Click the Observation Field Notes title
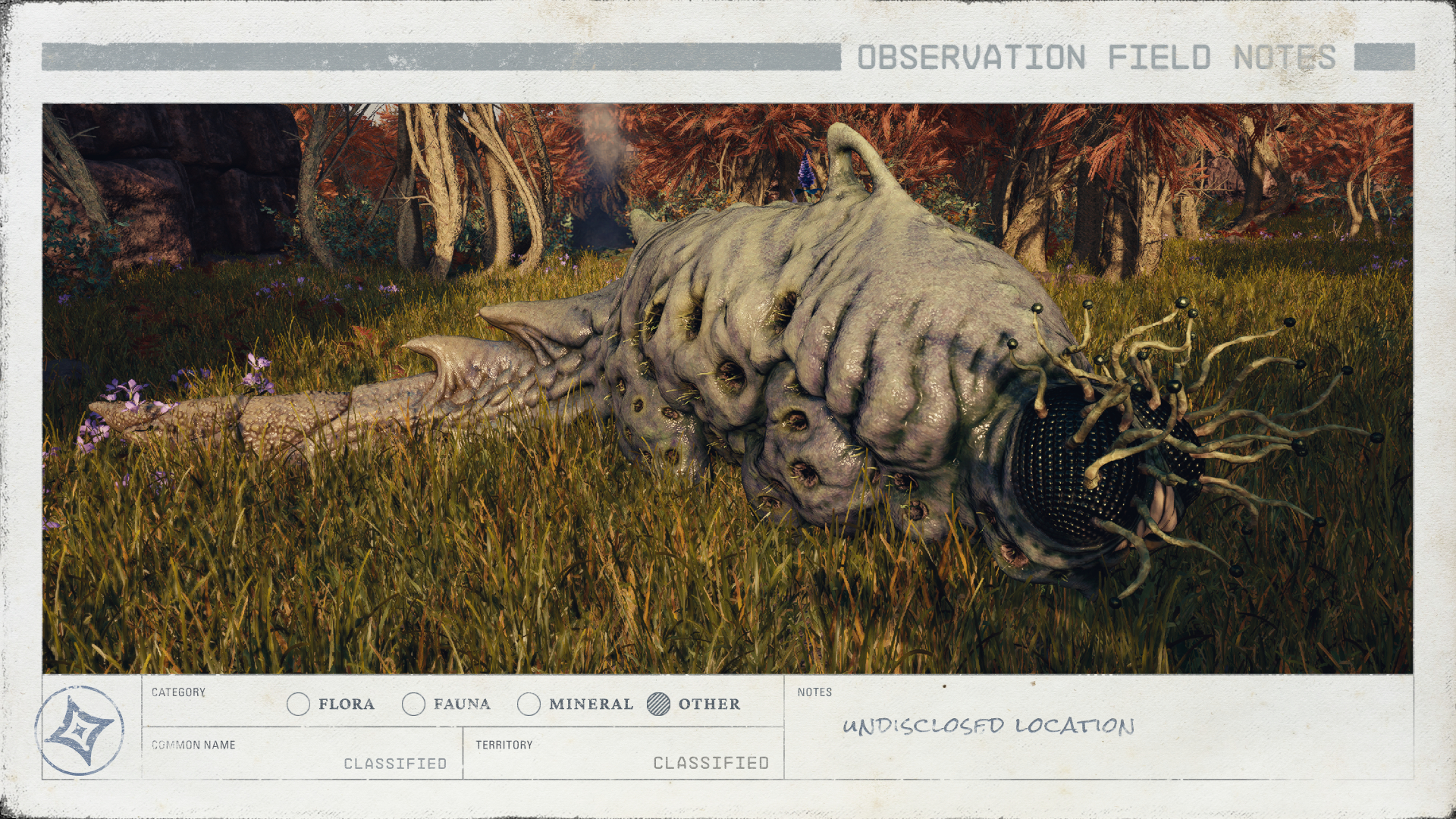Screen dimensions: 1456x819 [x=1097, y=58]
